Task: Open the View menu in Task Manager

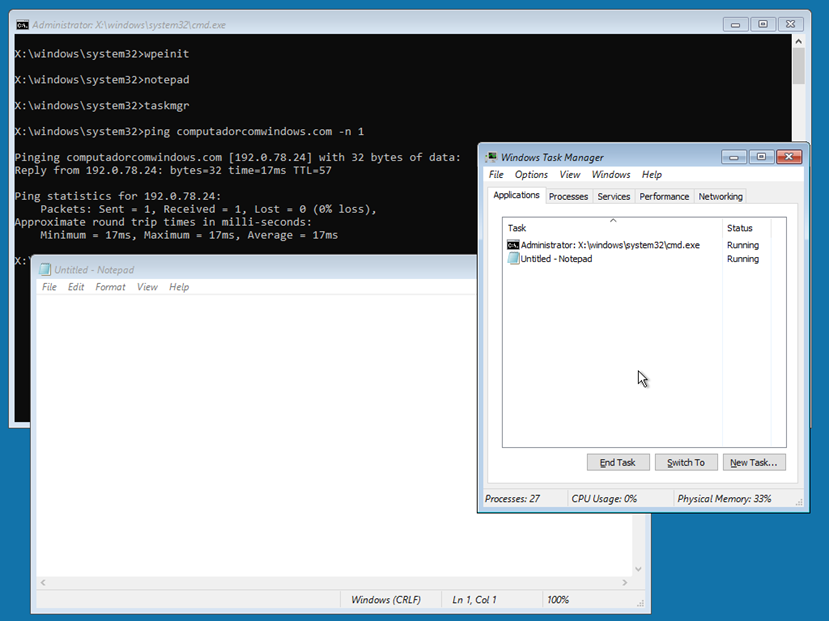Action: pos(569,174)
